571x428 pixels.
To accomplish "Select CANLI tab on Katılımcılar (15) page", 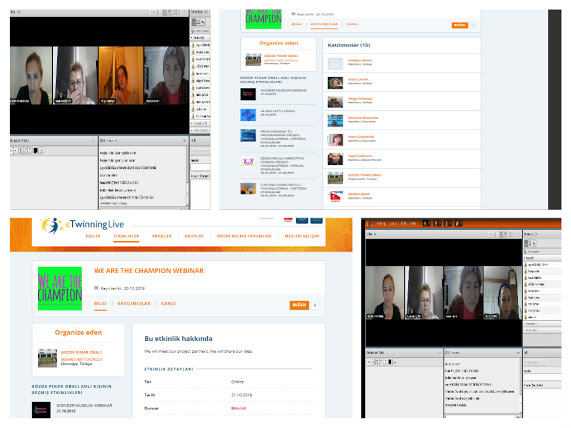I will (352, 24).
